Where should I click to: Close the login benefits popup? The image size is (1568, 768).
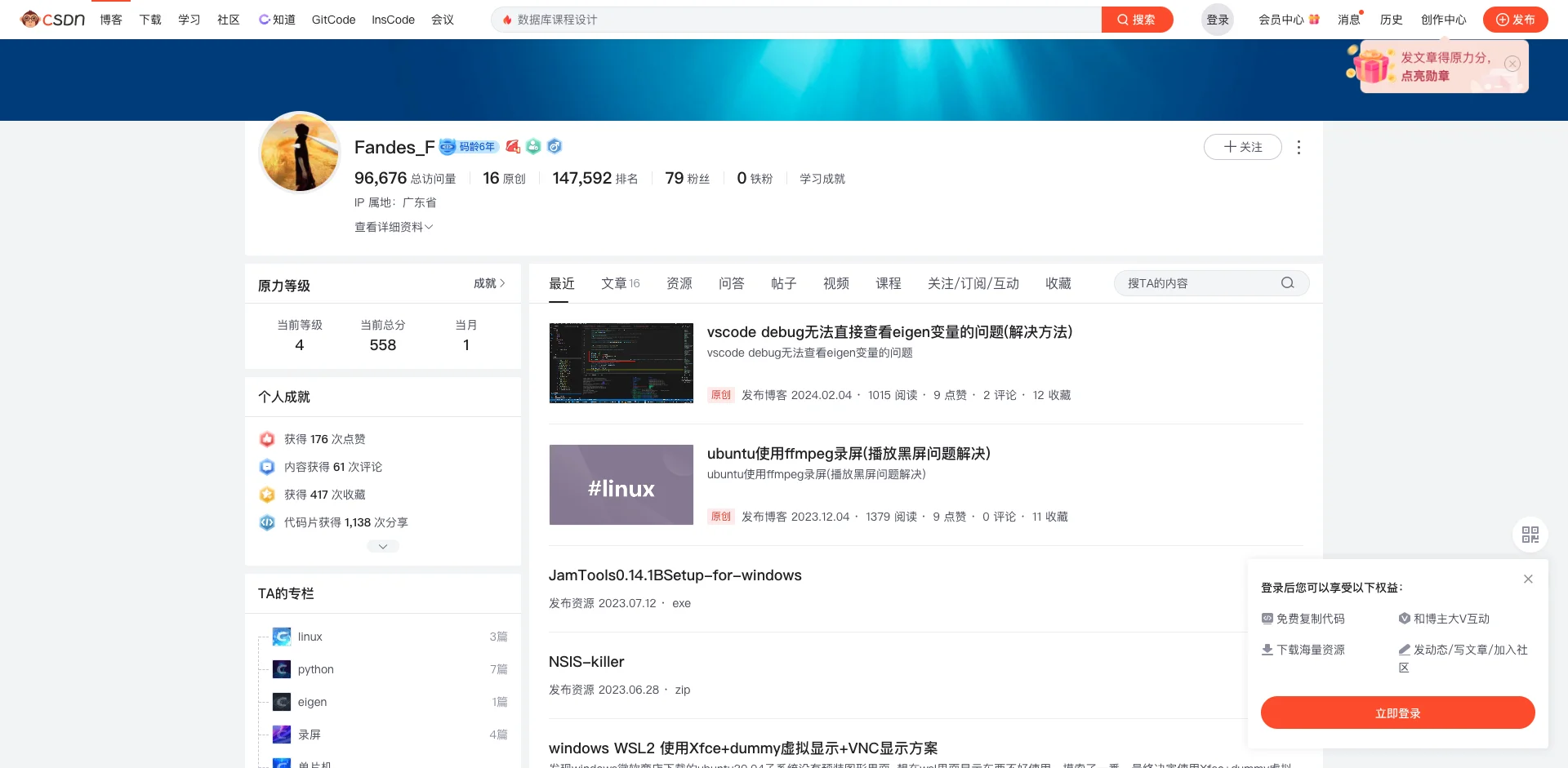1528,579
